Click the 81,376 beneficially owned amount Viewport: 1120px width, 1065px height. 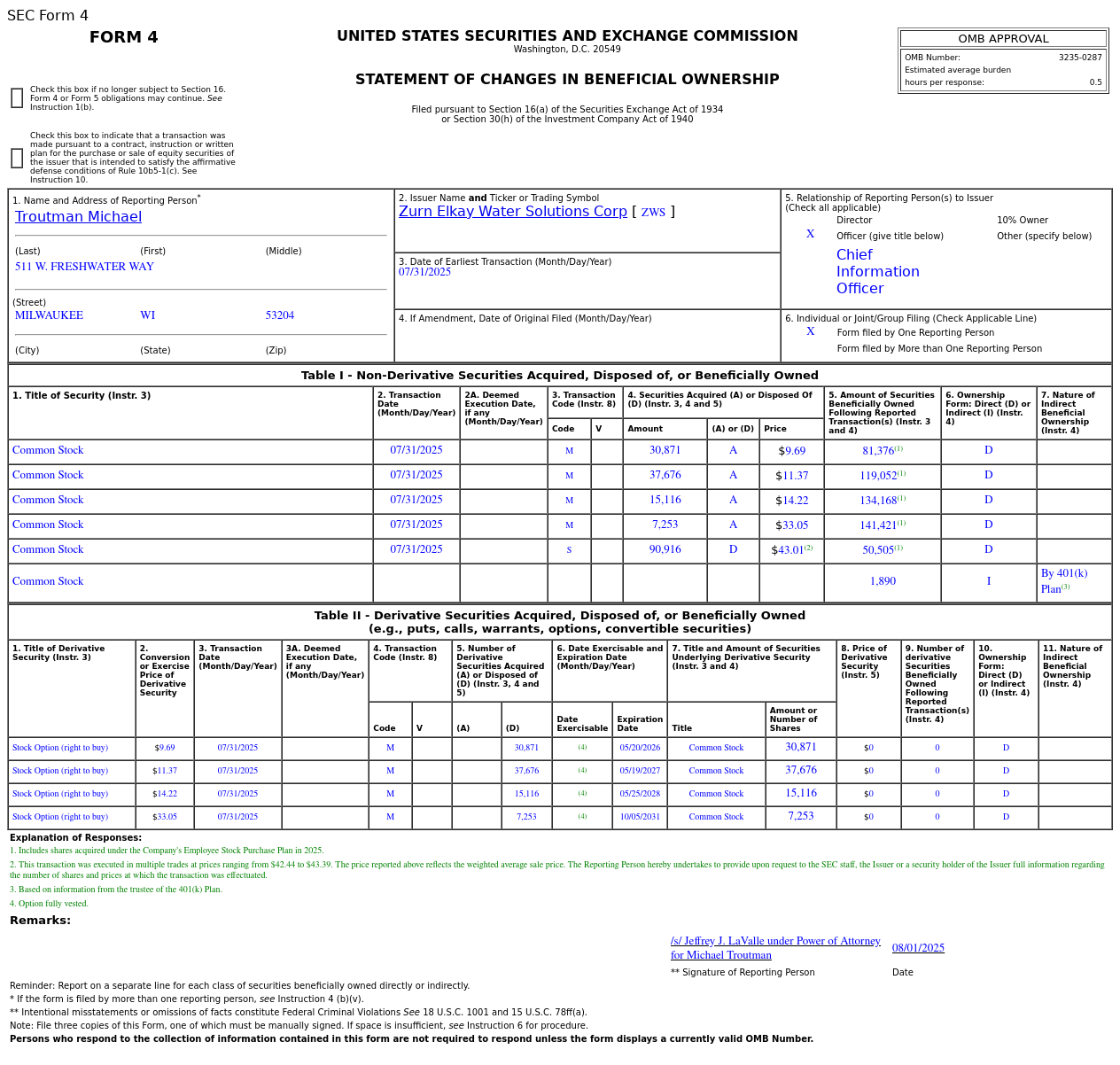[x=878, y=451]
